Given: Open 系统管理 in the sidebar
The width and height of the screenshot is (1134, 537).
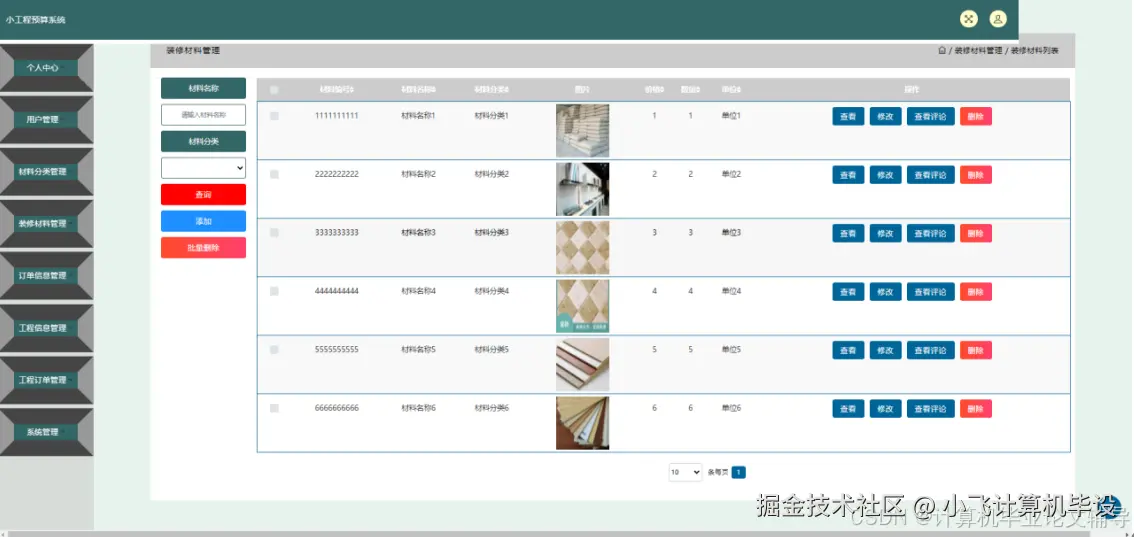Looking at the screenshot, I should [x=46, y=432].
